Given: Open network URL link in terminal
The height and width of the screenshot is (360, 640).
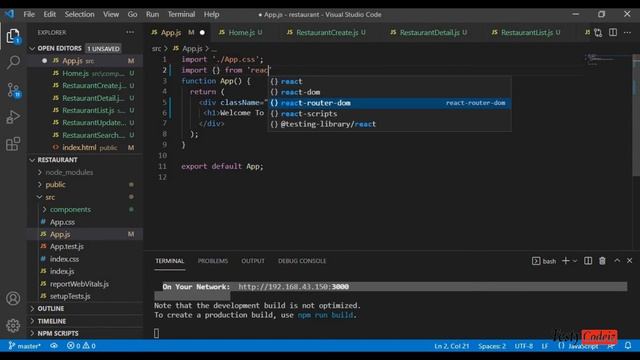Looking at the screenshot, I should pyautogui.click(x=293, y=287).
